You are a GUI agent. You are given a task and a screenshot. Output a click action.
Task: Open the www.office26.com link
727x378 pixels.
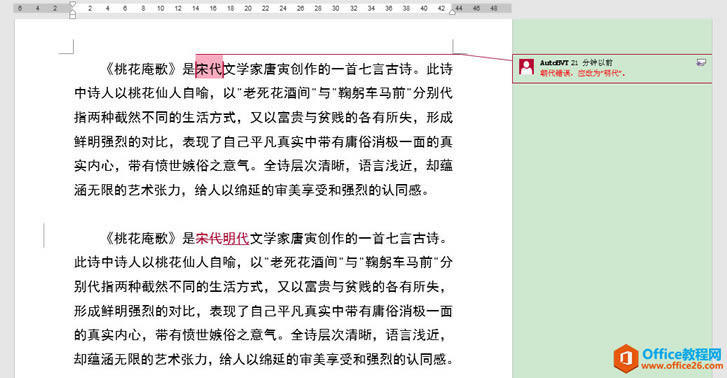point(682,365)
